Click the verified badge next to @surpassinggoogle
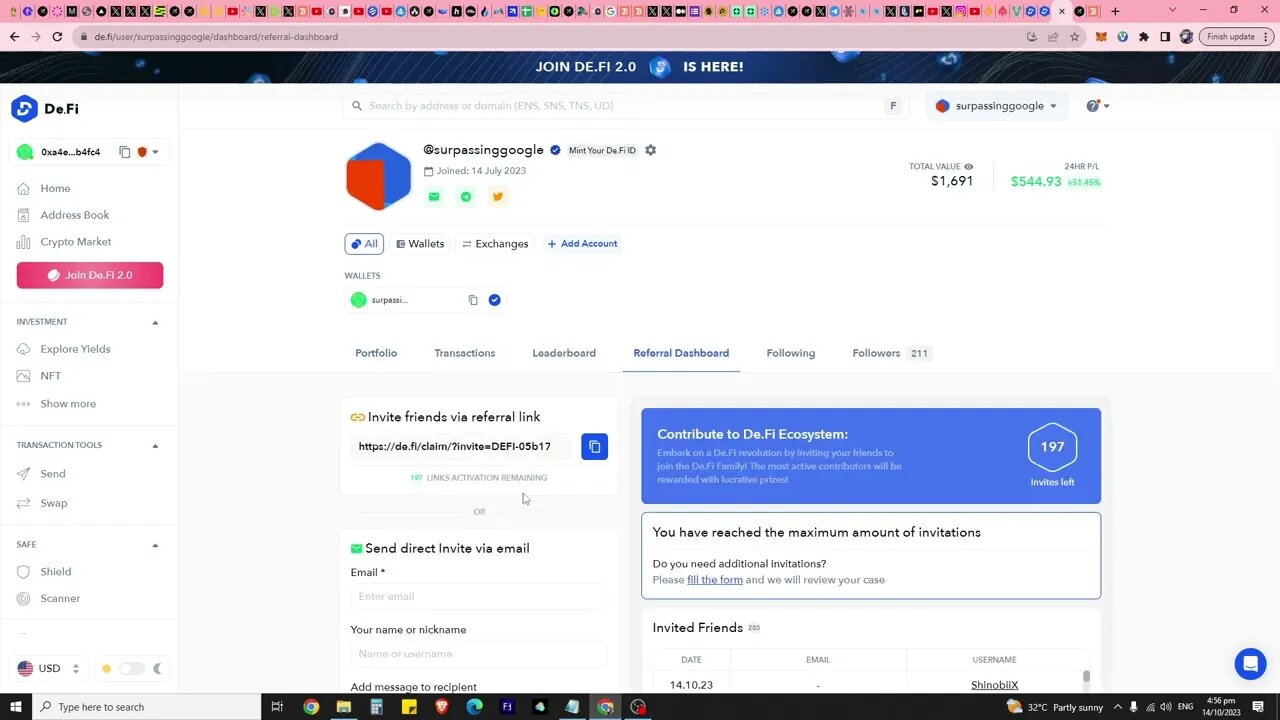The width and height of the screenshot is (1280, 720). point(555,150)
